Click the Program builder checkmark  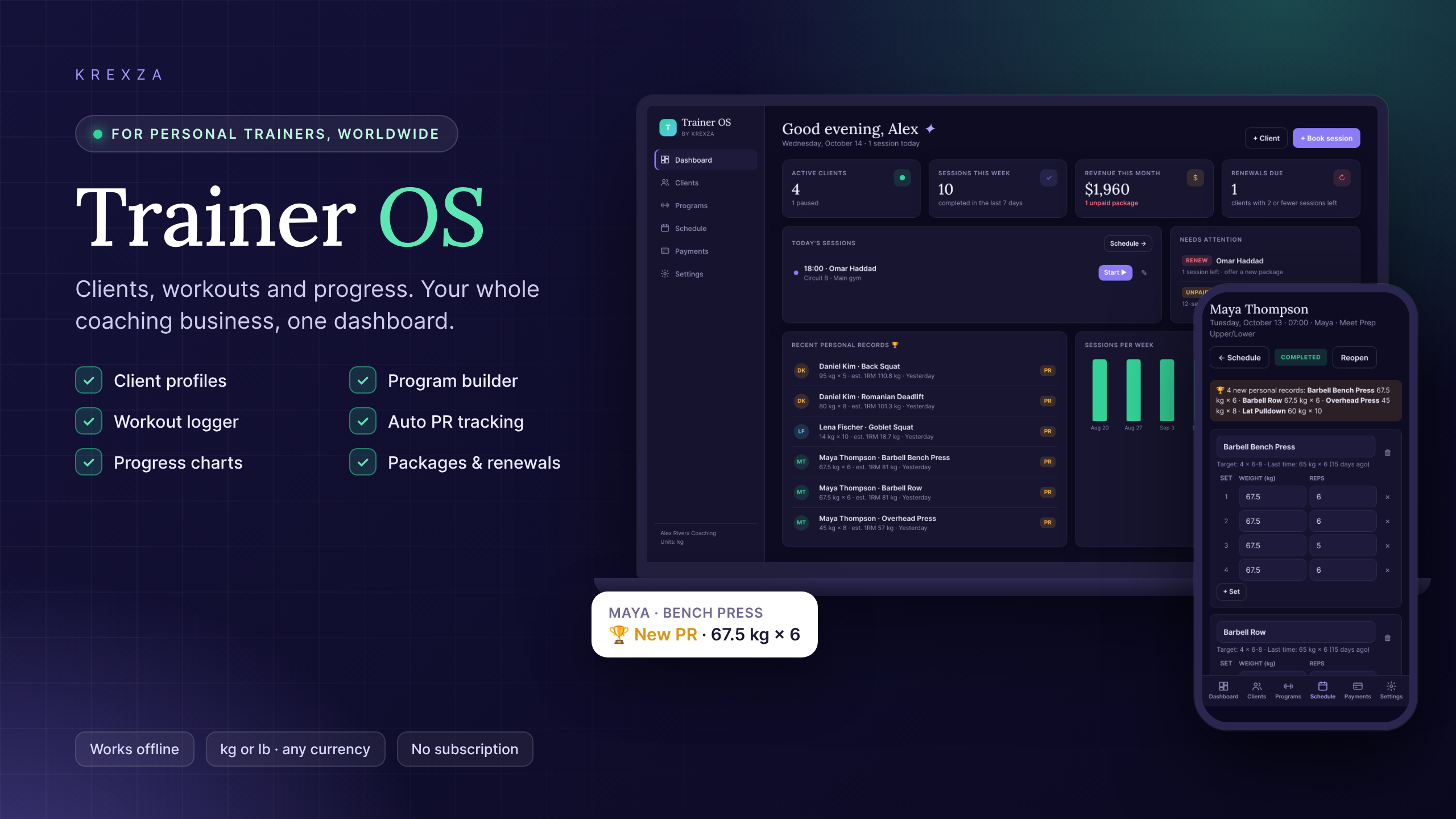(x=363, y=380)
